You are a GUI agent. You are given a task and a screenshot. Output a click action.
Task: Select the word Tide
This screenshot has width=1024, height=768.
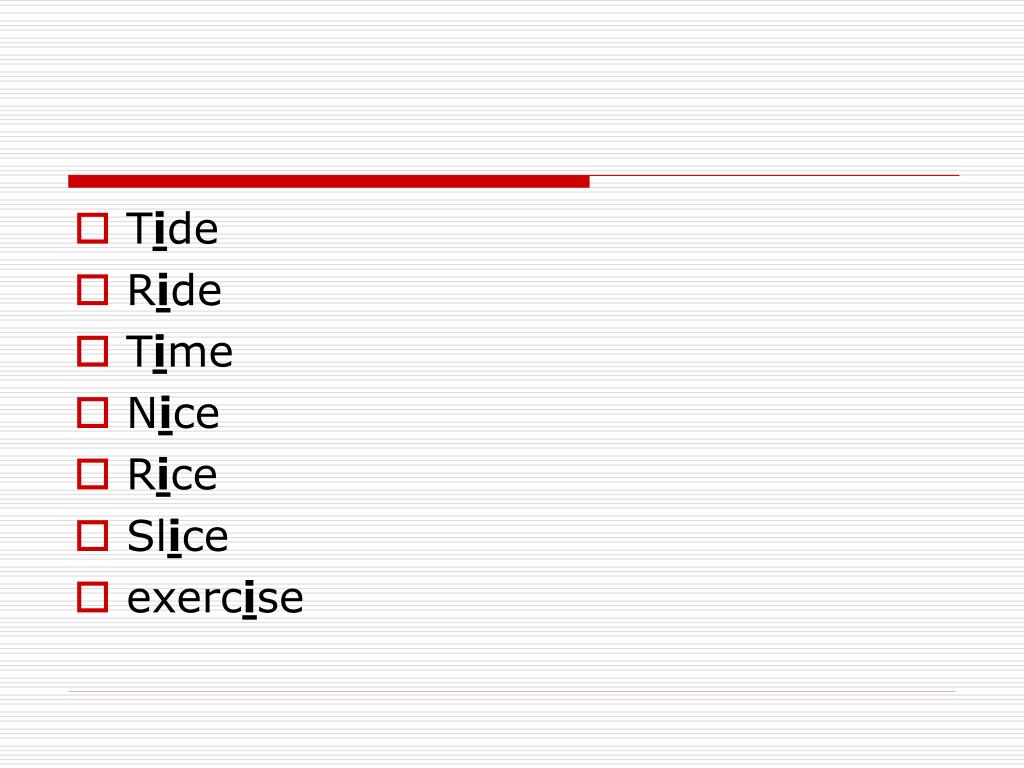[x=172, y=230]
